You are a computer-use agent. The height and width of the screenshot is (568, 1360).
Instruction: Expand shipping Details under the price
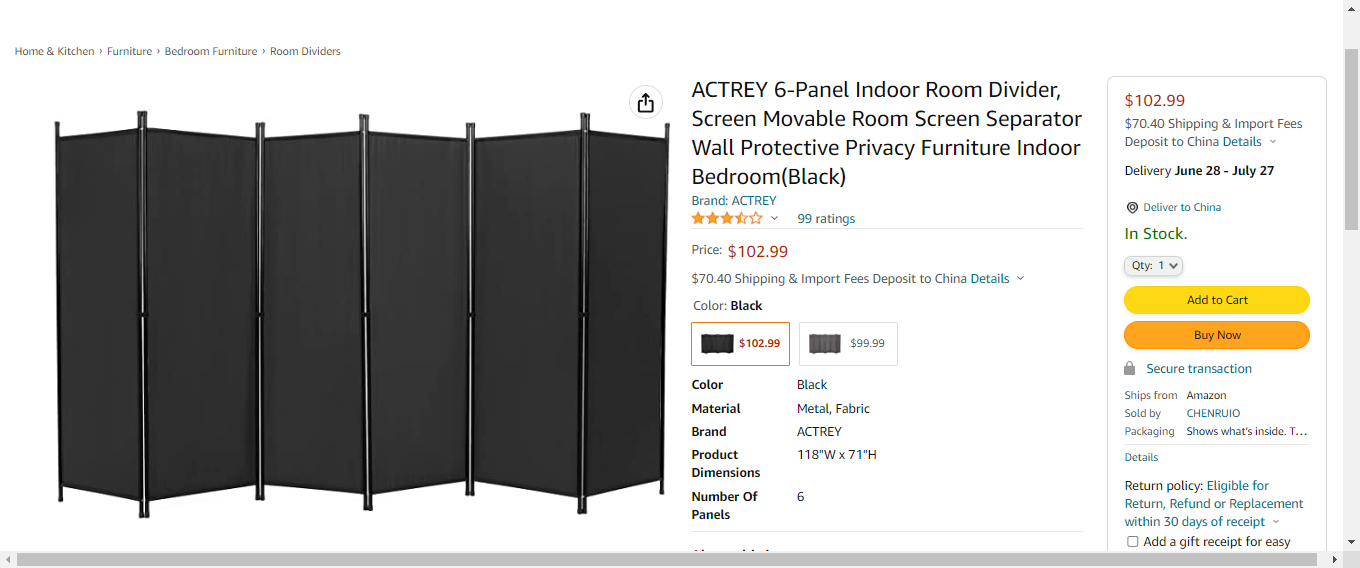(x=997, y=279)
